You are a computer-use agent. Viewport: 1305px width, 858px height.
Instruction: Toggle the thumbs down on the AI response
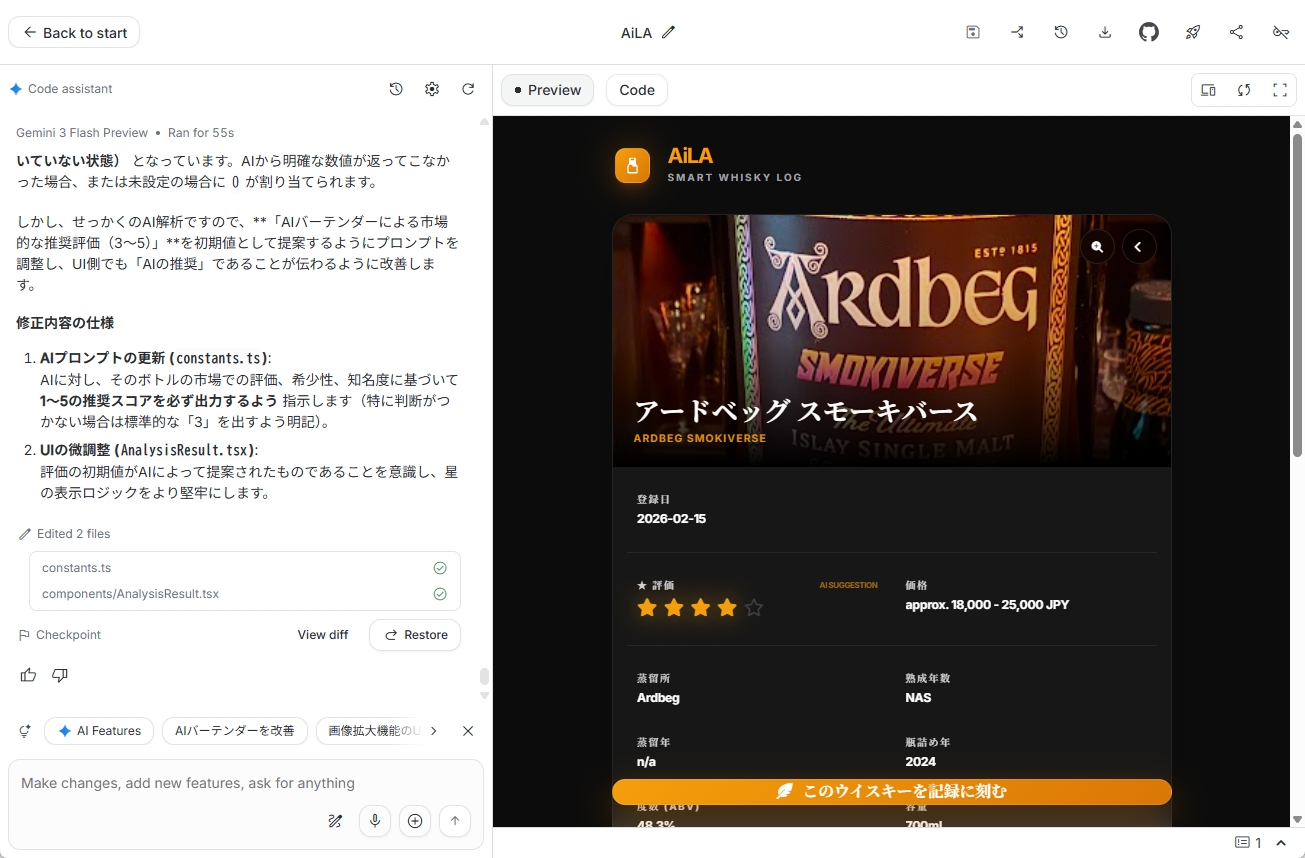(x=59, y=675)
